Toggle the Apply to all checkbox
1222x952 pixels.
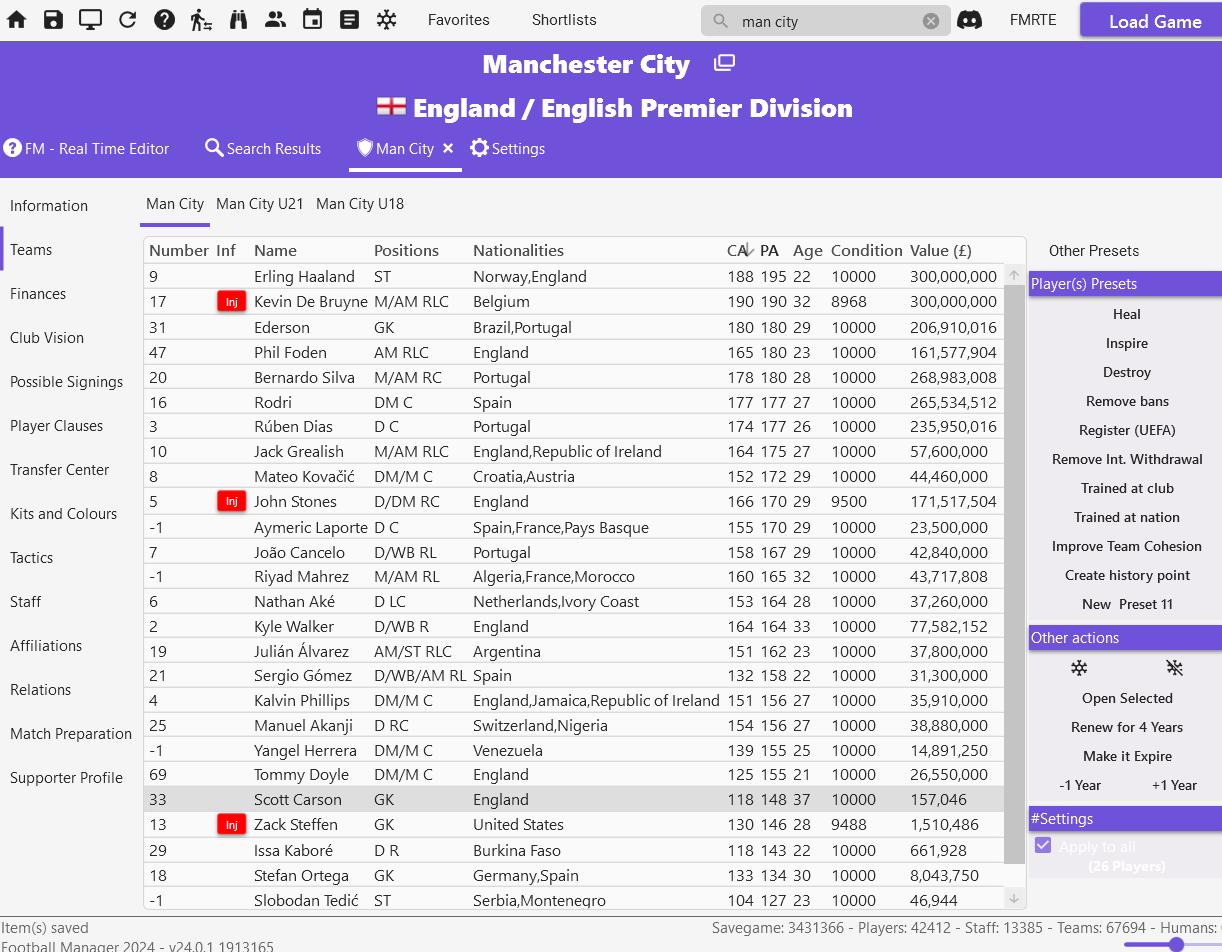pos(1043,845)
